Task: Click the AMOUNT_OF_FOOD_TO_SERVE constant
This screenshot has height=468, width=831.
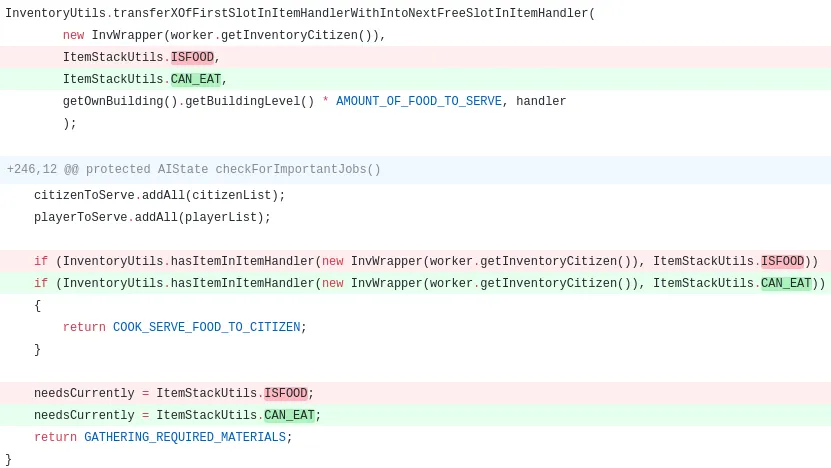Action: click(419, 101)
